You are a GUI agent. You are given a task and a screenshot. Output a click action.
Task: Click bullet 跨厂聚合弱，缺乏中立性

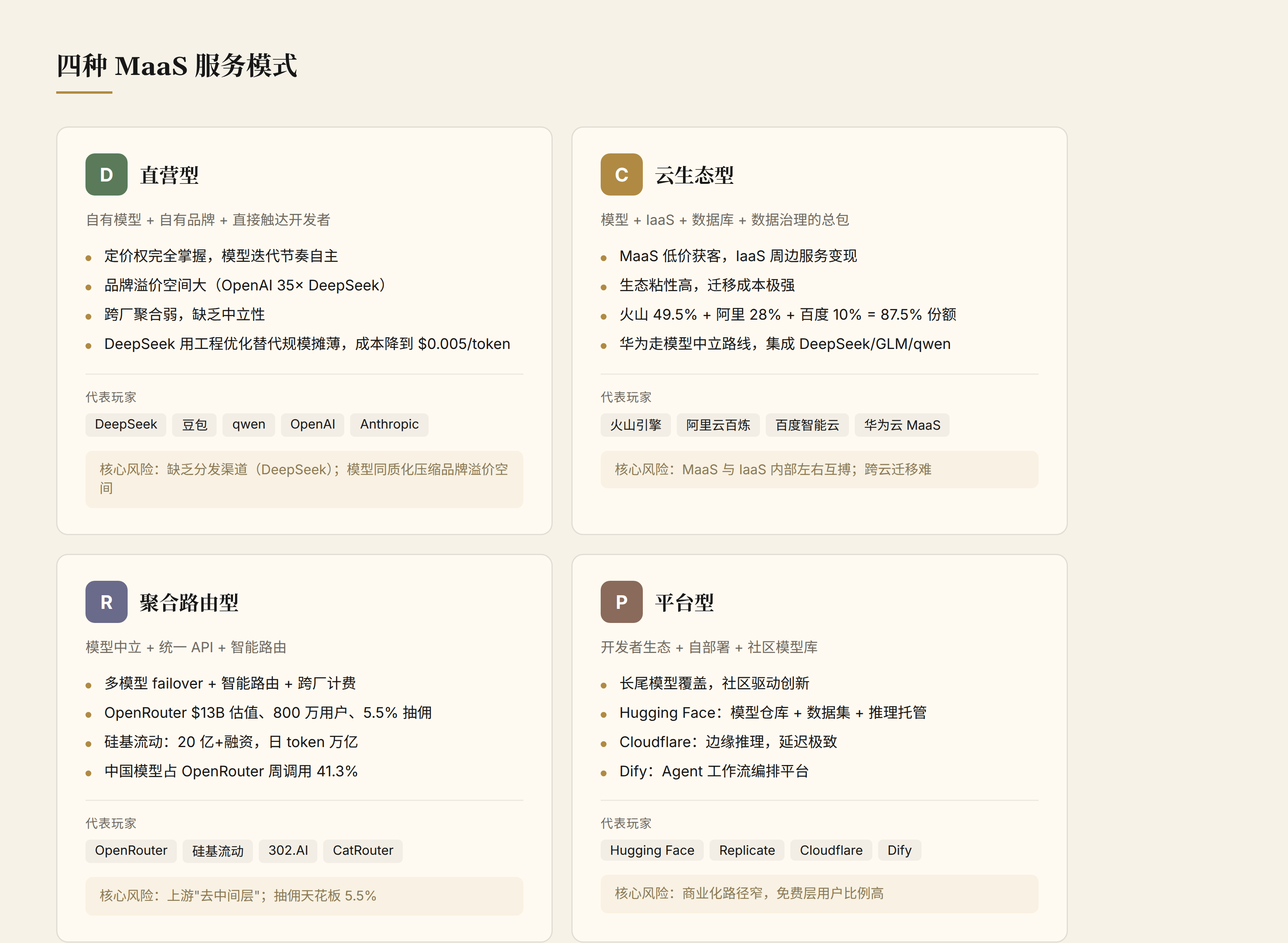coord(185,315)
